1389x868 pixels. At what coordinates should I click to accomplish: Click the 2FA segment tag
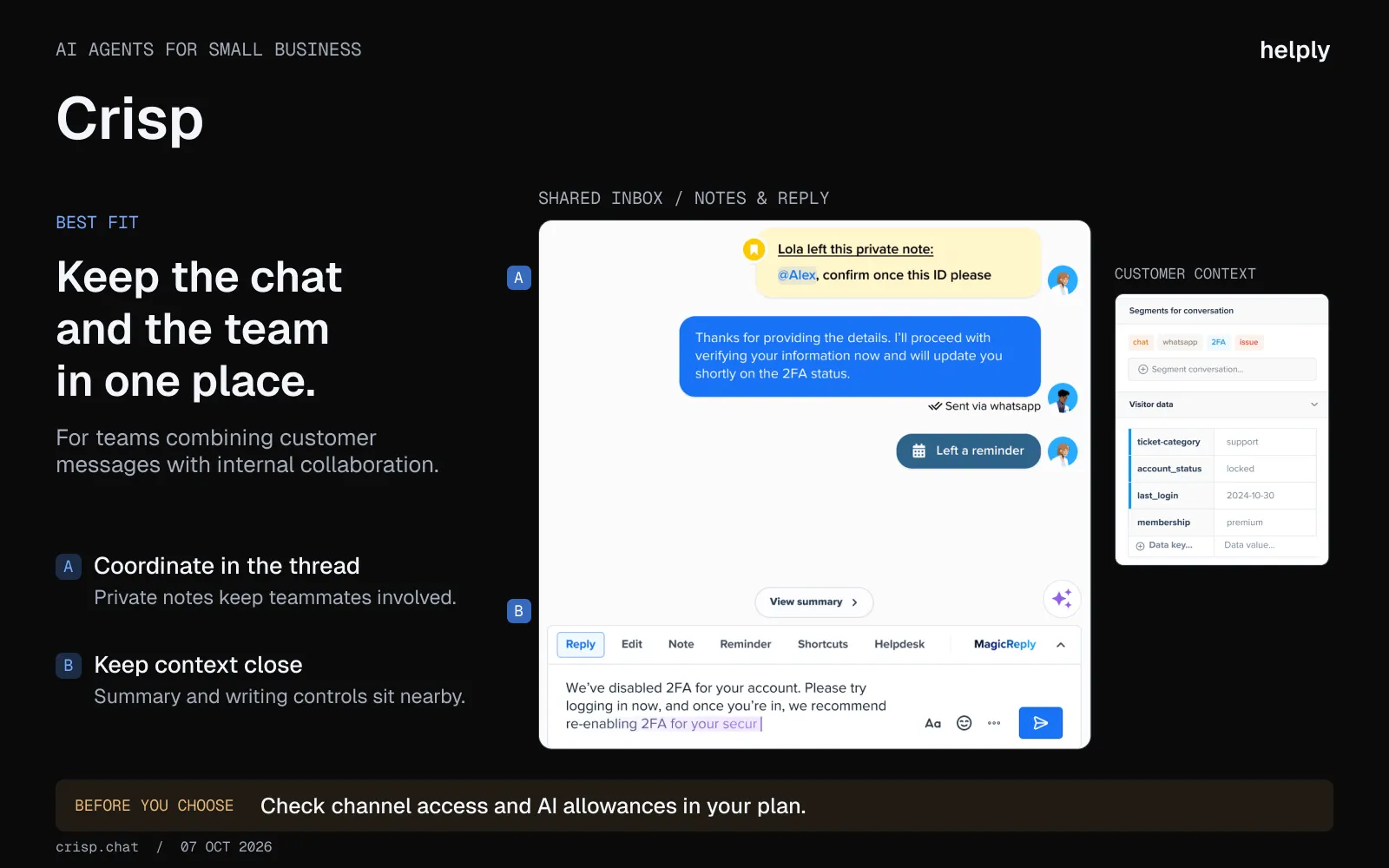[1218, 342]
